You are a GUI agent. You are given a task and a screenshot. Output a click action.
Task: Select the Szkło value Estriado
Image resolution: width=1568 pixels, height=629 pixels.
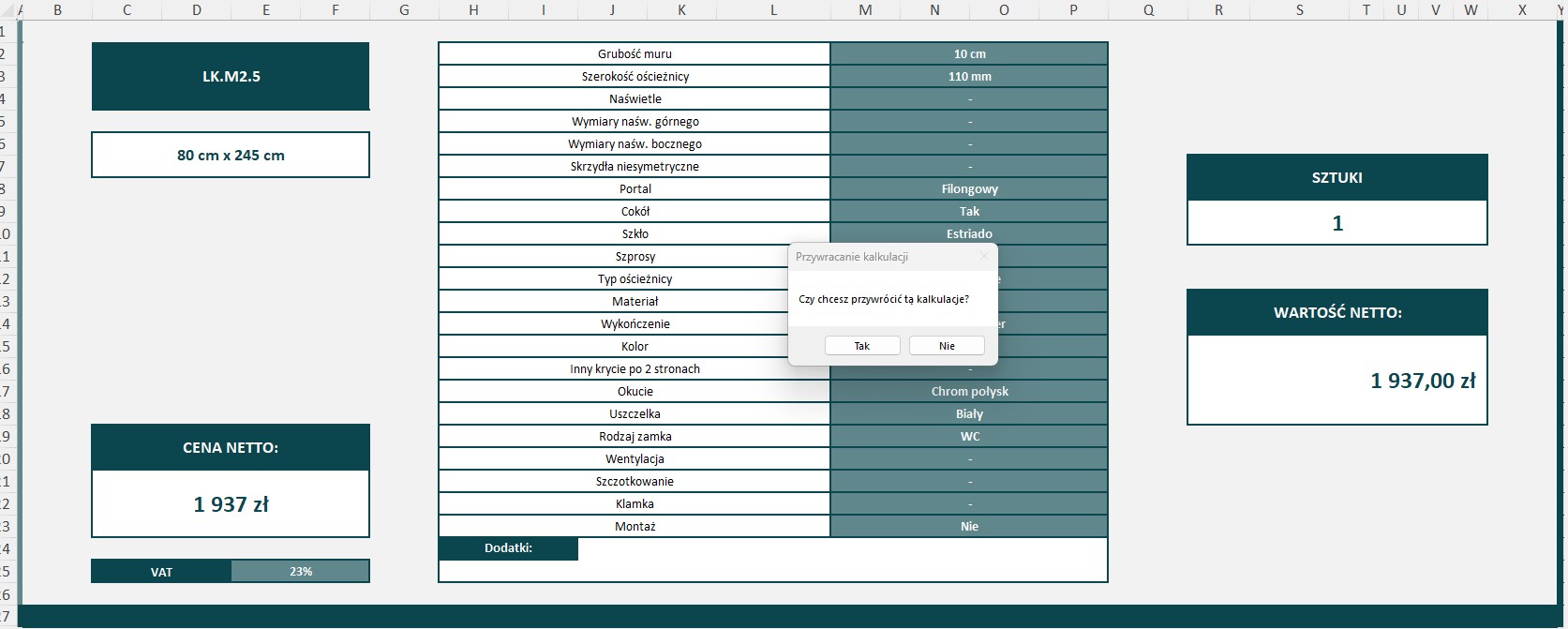coord(969,233)
